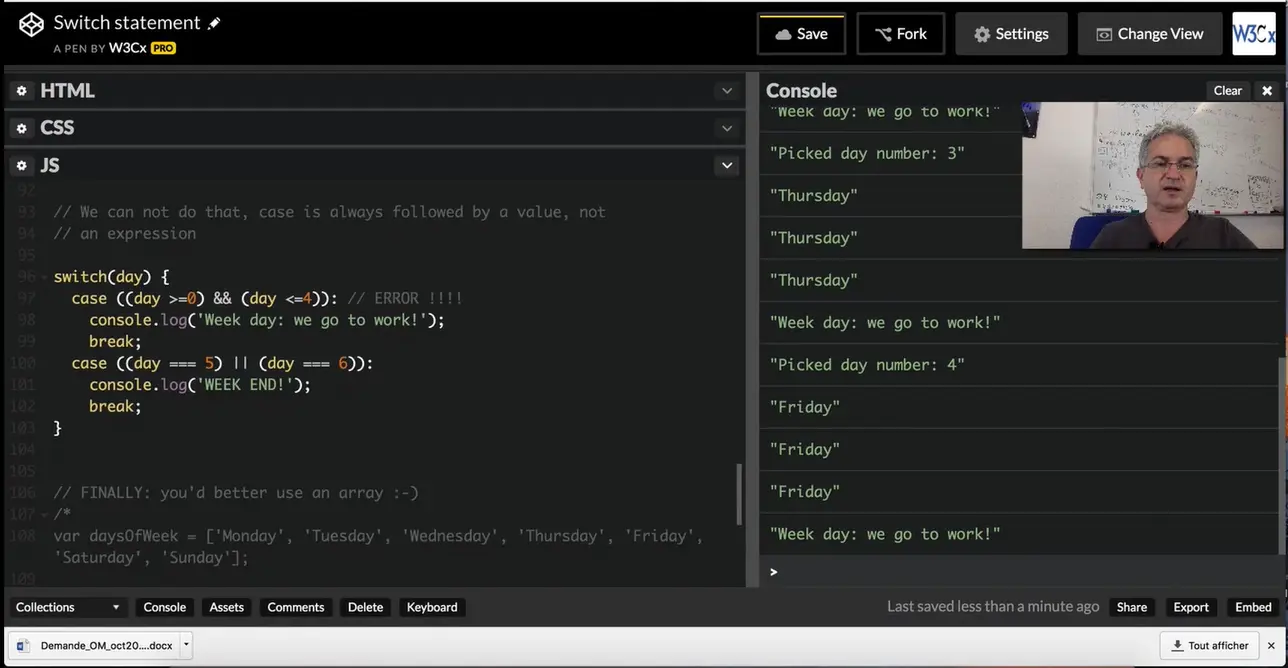Click the Share button
This screenshot has width=1288, height=668.
1132,607
